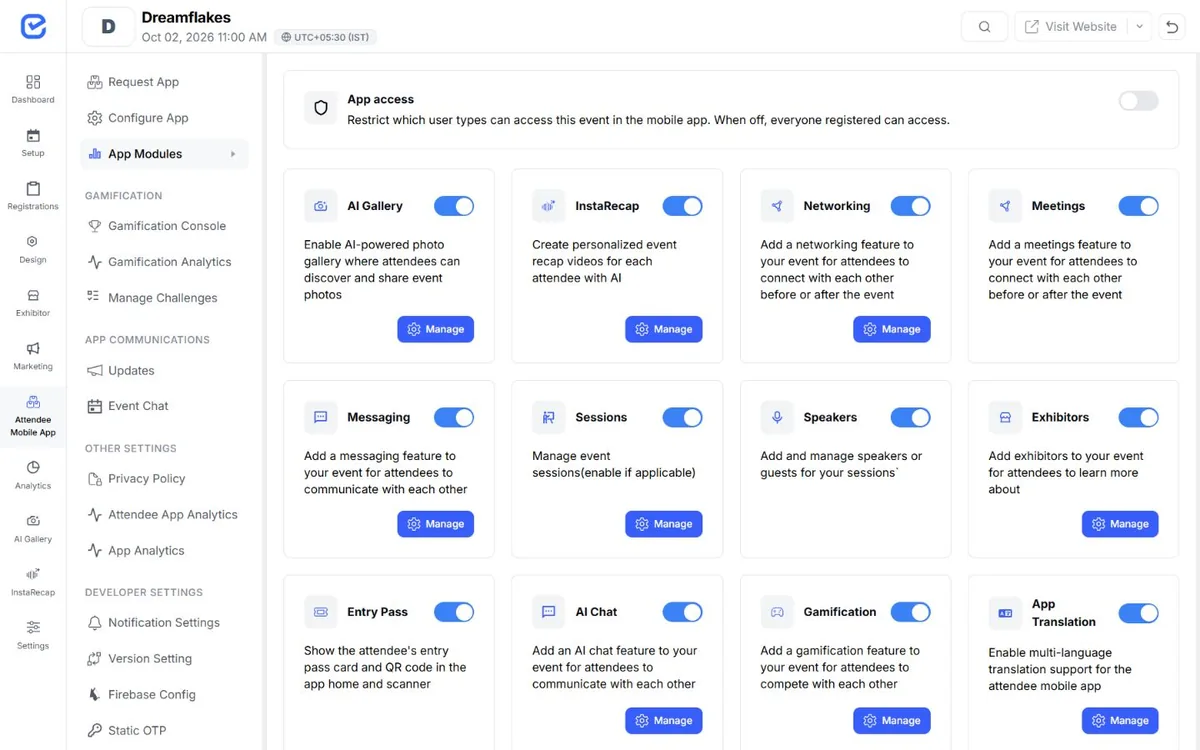Image resolution: width=1200 pixels, height=750 pixels.
Task: Click the Gamification gamepad card icon
Action: [777, 612]
